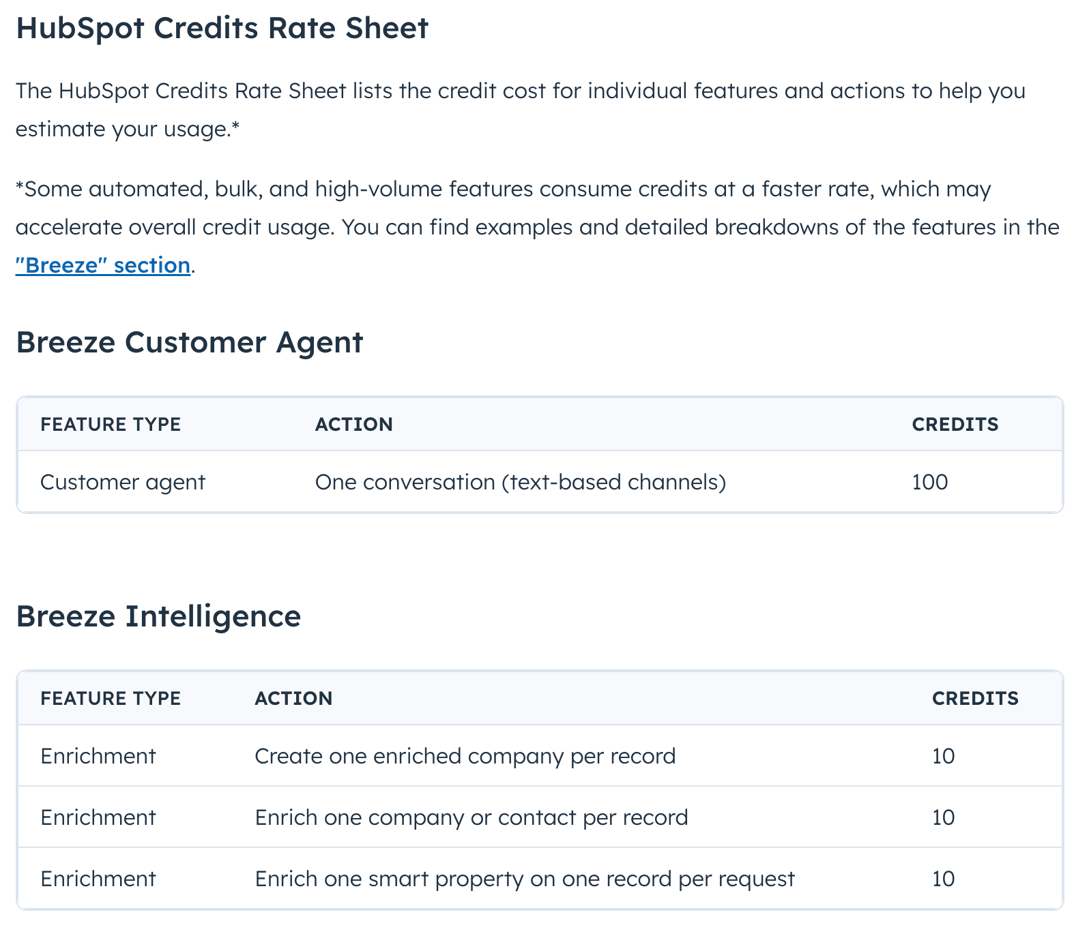Select "Enrich one smart property" table row
Image resolution: width=1089 pixels, height=938 pixels.
coord(524,879)
